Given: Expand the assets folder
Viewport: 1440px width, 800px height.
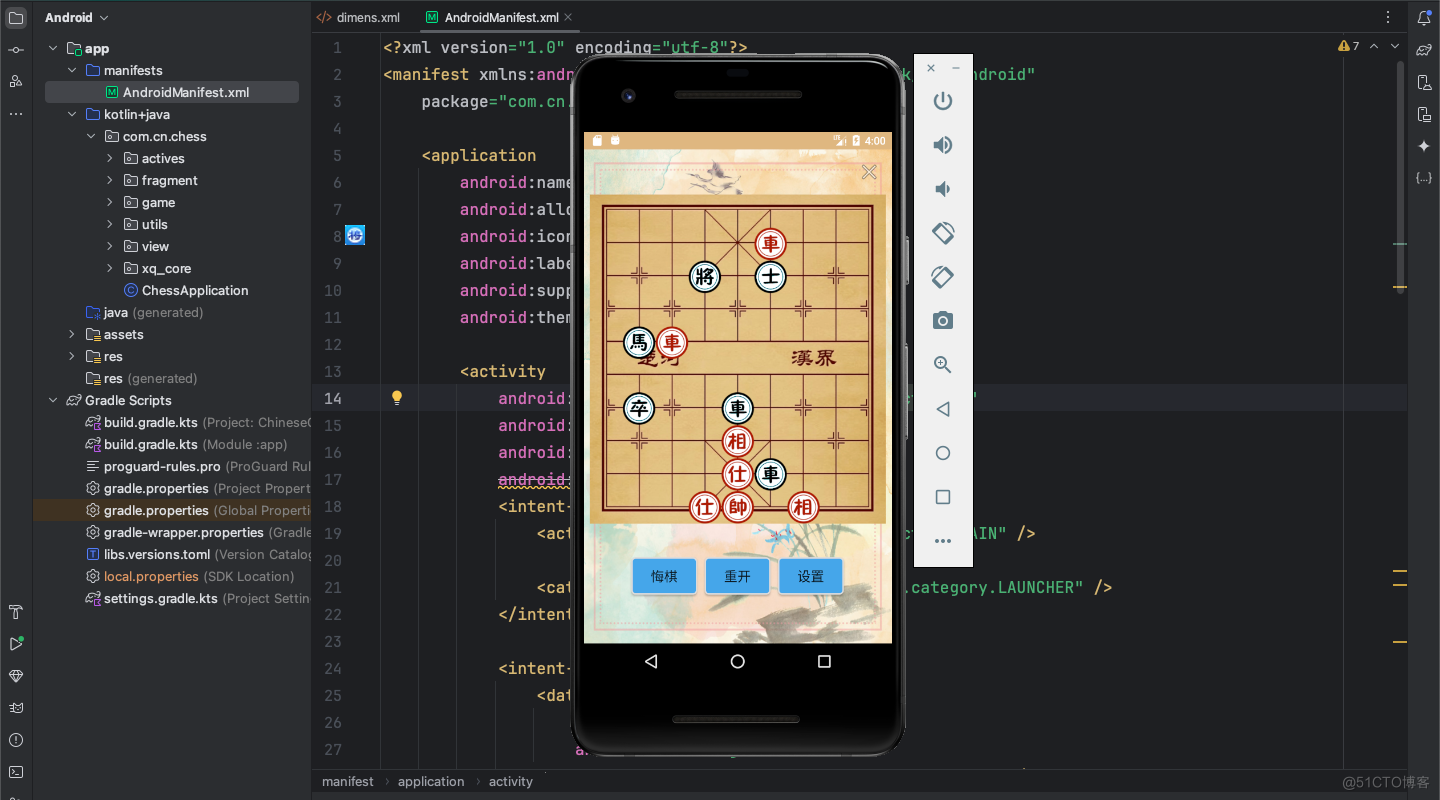Looking at the screenshot, I should (x=72, y=334).
